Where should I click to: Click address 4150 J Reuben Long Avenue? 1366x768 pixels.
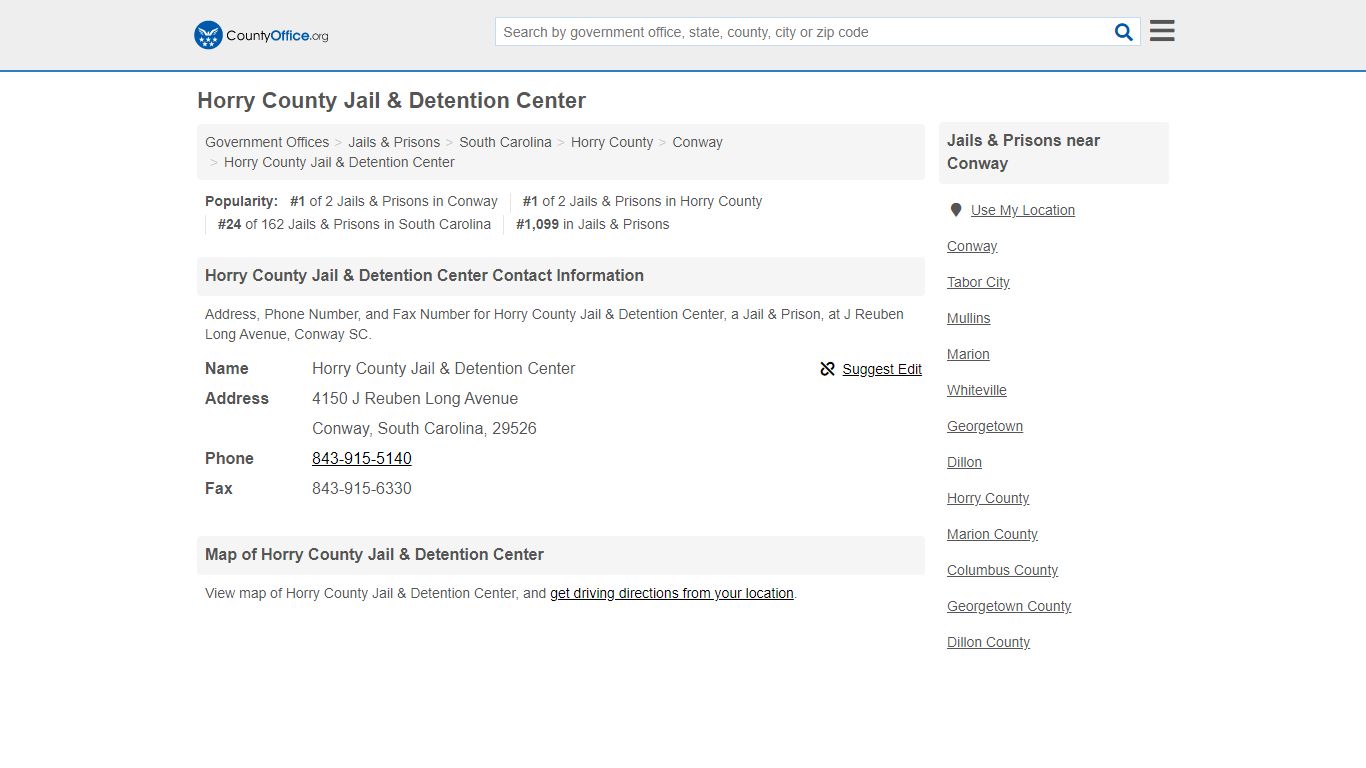tap(415, 398)
